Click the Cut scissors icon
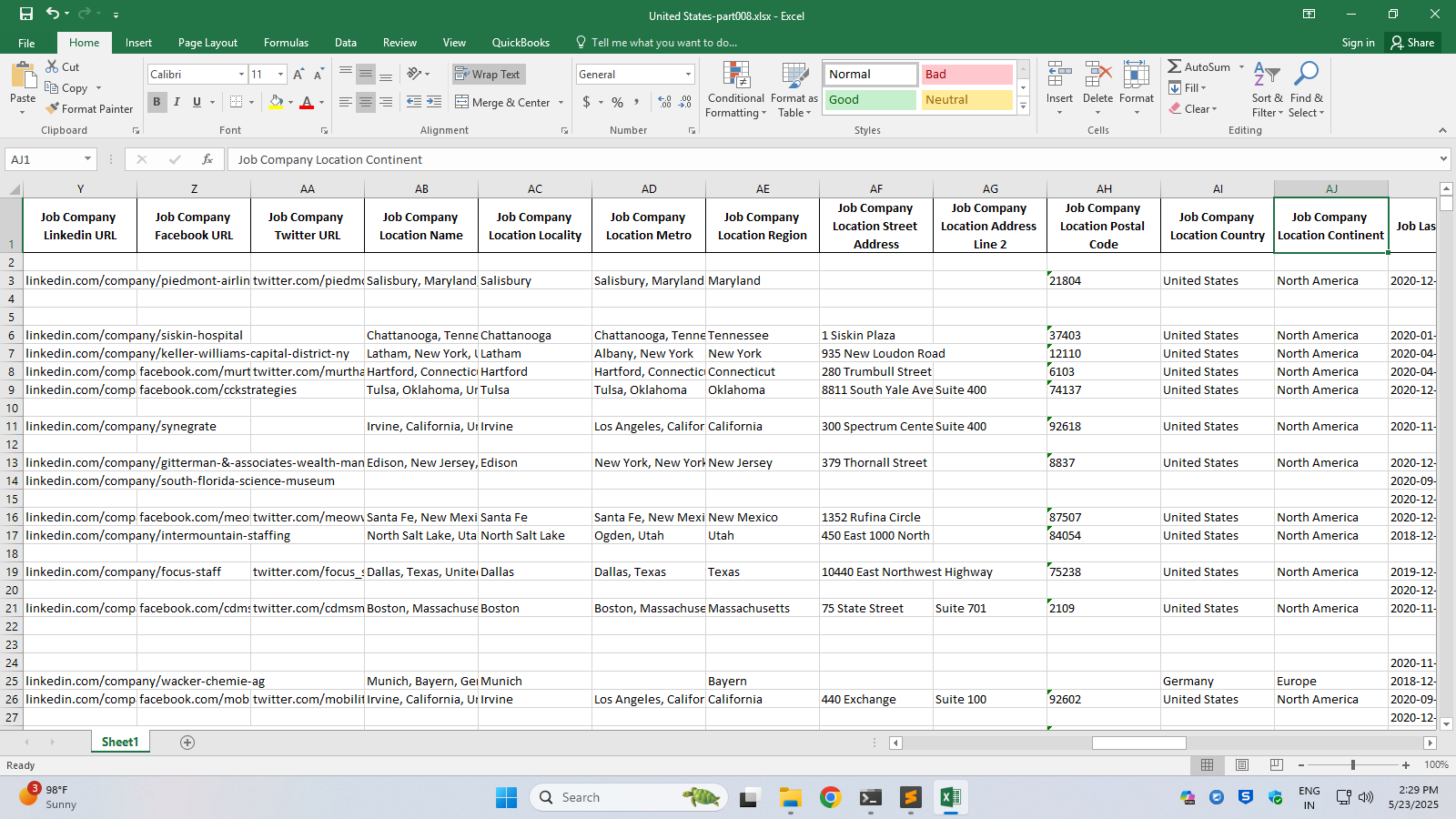This screenshot has height=819, width=1456. coord(52,67)
